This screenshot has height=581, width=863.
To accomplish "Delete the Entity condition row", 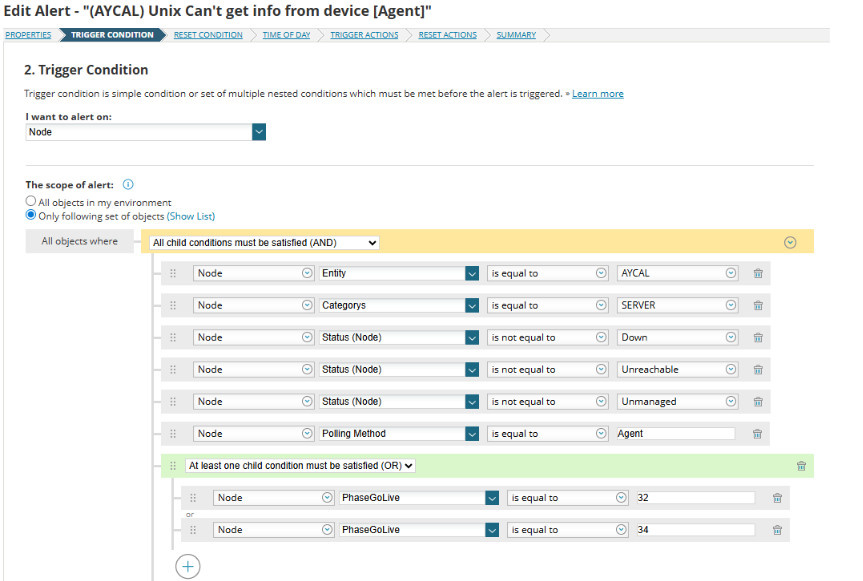I will pyautogui.click(x=758, y=273).
